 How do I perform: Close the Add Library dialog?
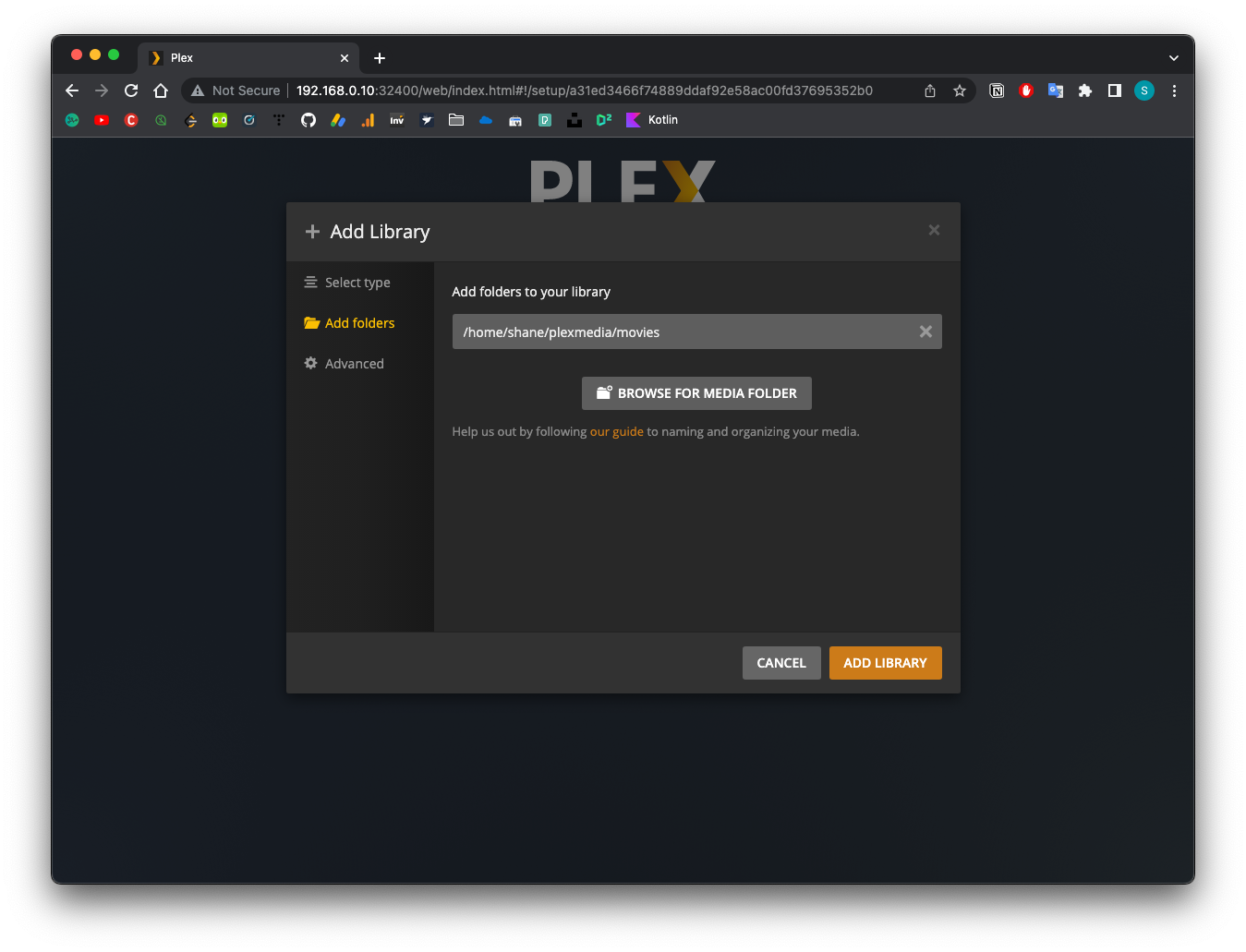point(934,230)
